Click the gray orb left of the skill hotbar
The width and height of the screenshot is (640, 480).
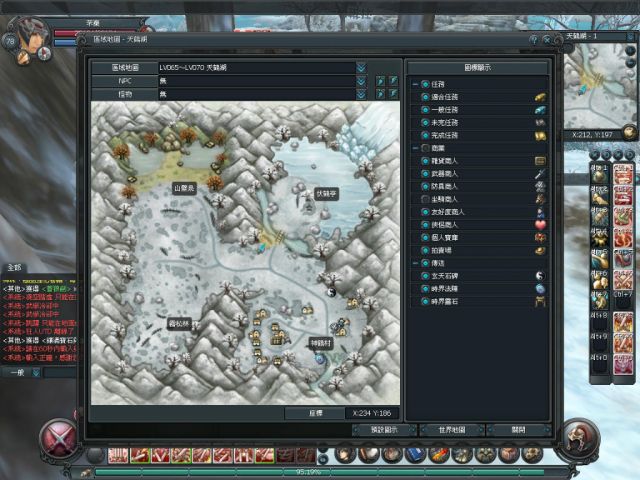pos(96,456)
